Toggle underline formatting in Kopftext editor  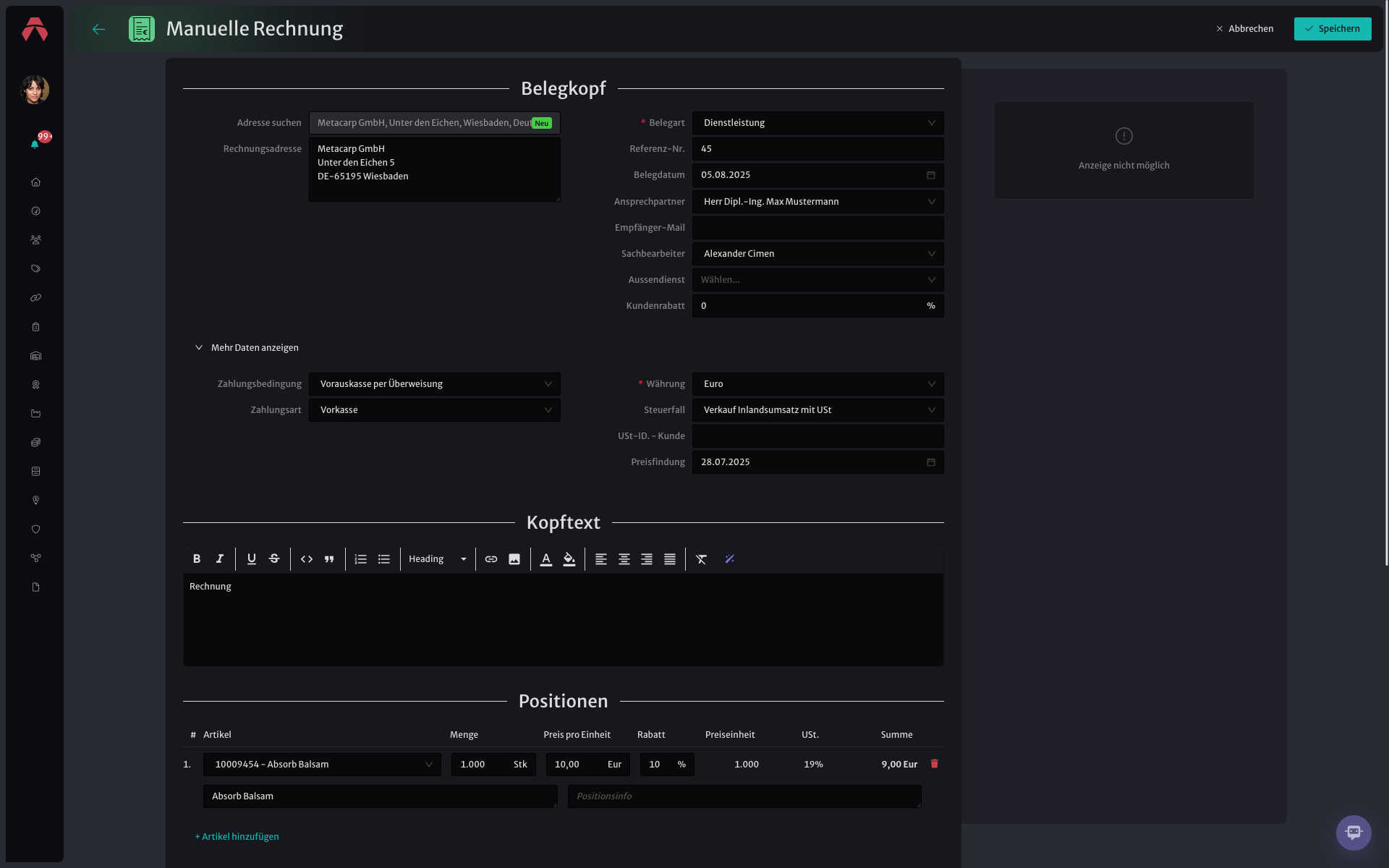click(252, 559)
